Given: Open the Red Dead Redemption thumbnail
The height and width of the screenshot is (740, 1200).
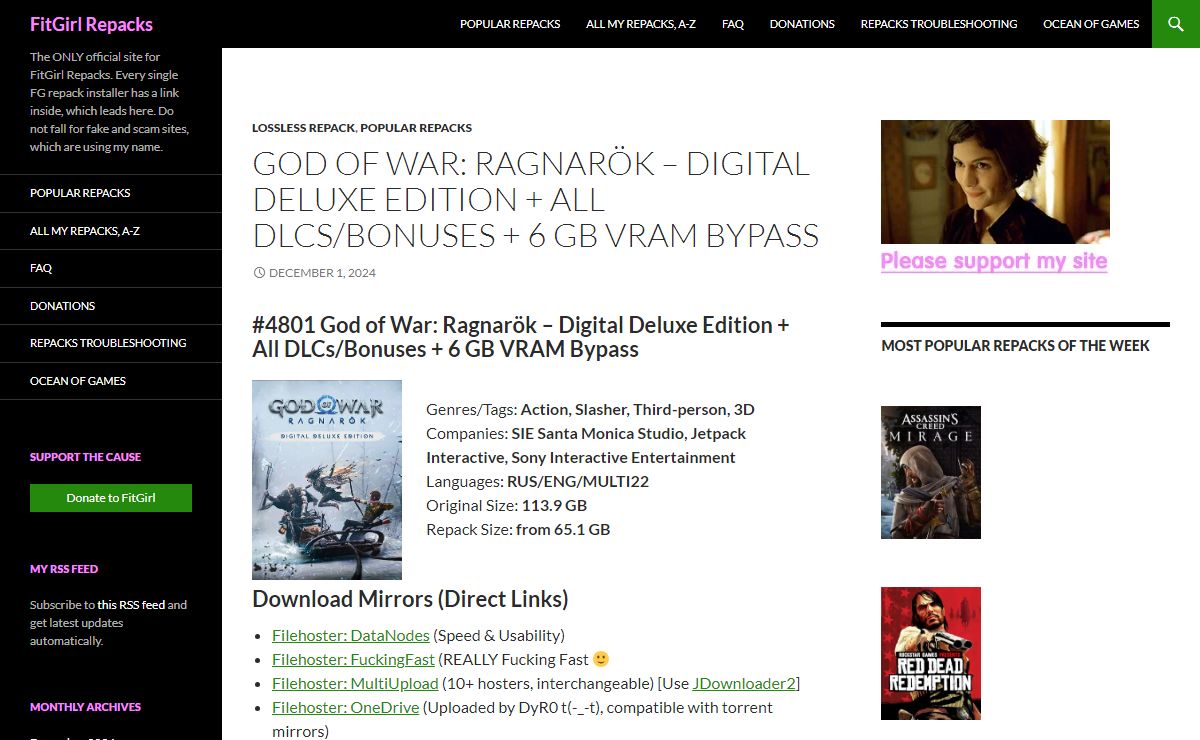Looking at the screenshot, I should (931, 653).
